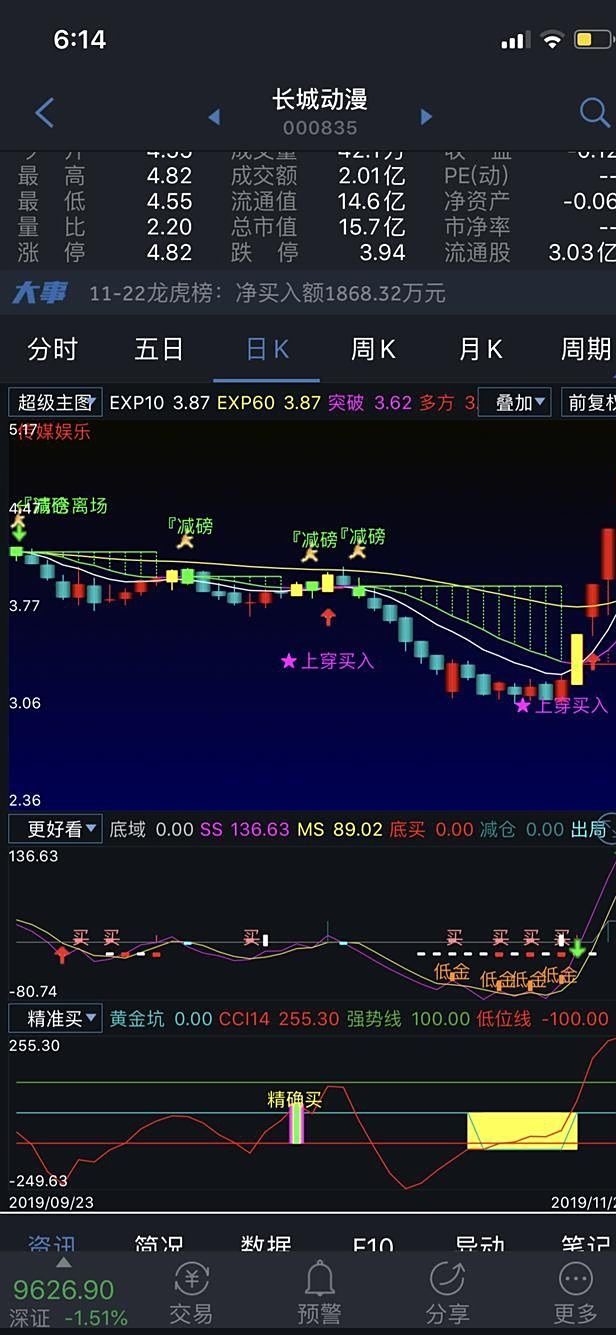The width and height of the screenshot is (616, 1335).
Task: Tap the stock code 000835
Action: coord(320,128)
